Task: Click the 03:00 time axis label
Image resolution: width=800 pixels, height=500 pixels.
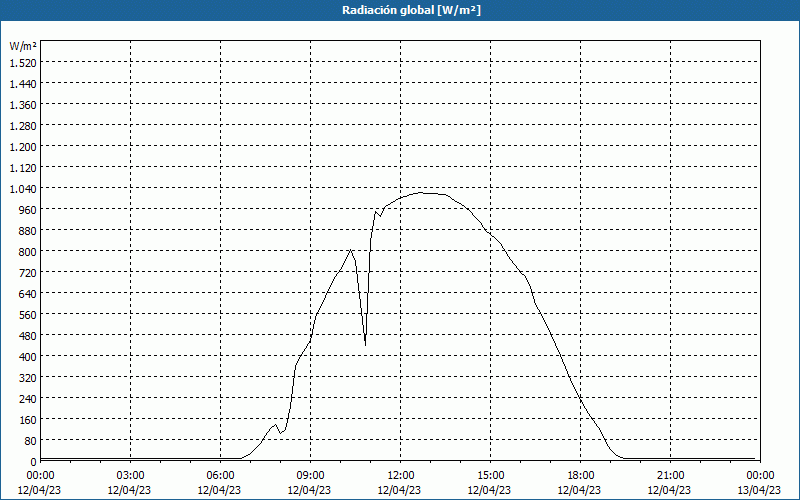Action: (130, 476)
